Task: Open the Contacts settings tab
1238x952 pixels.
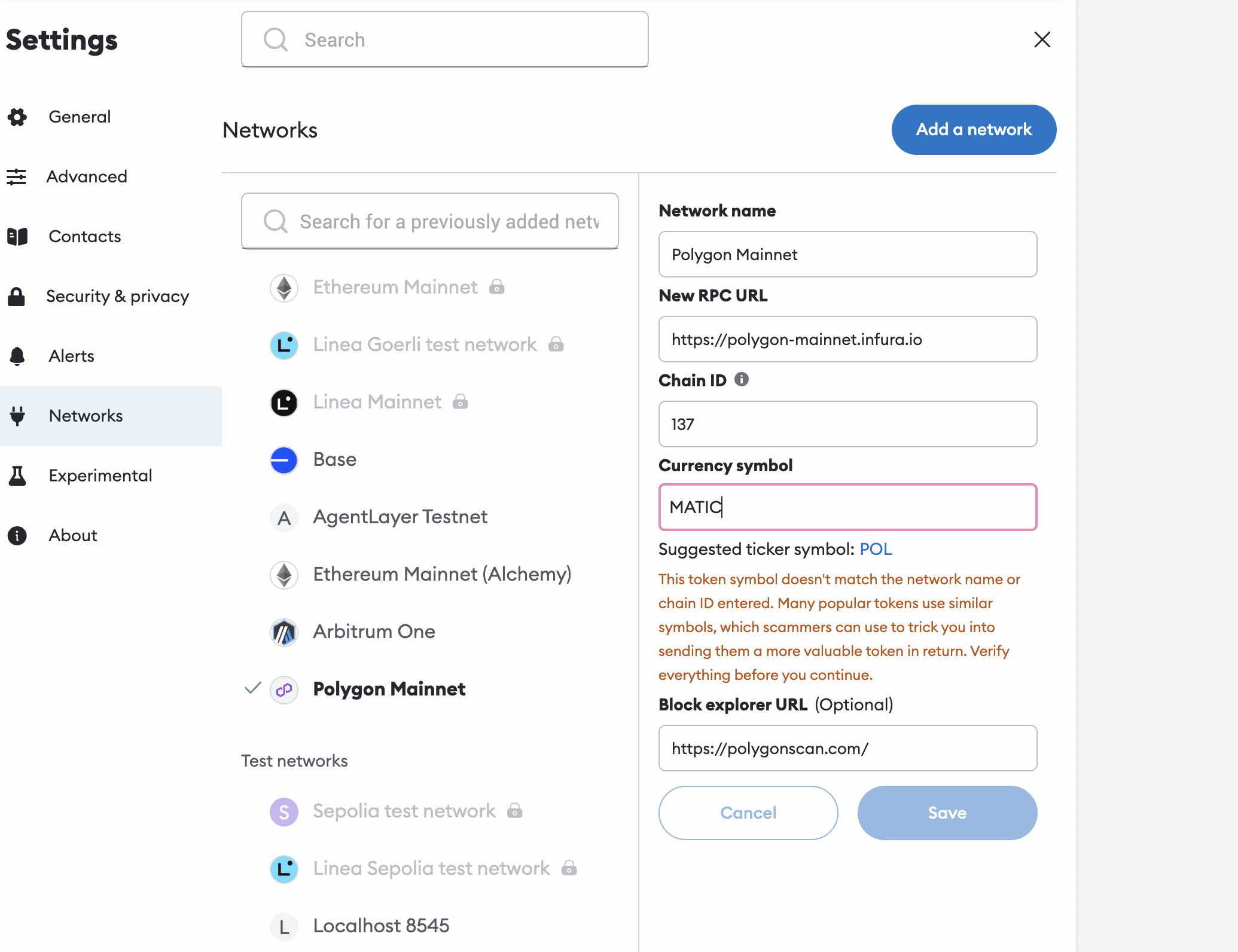Action: [84, 236]
